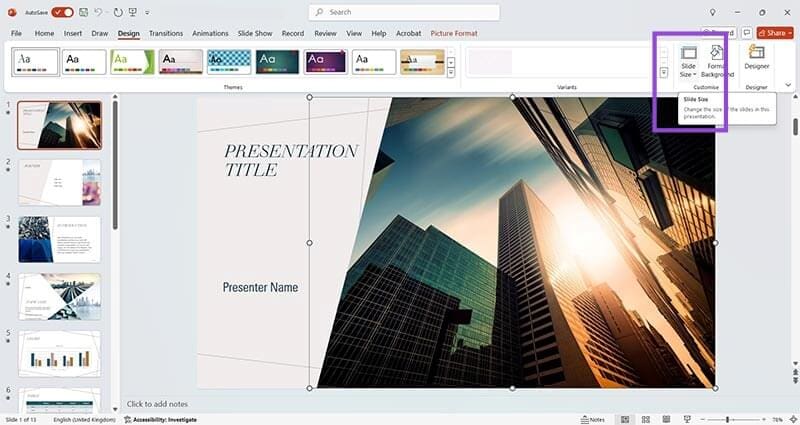
Task: Go to previous slide double-arrow button
Action: 795,373
